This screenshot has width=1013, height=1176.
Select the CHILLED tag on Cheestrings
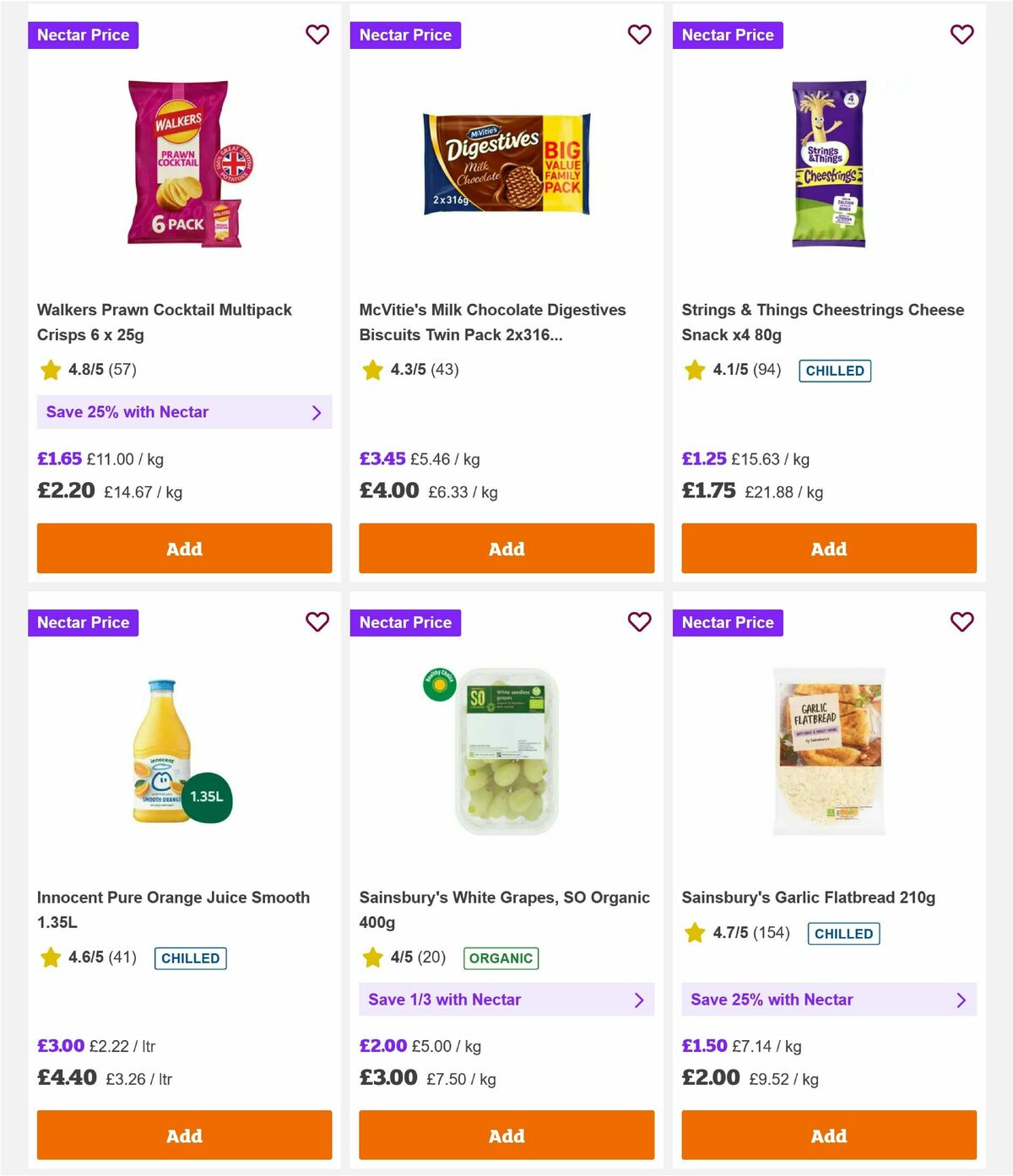835,371
